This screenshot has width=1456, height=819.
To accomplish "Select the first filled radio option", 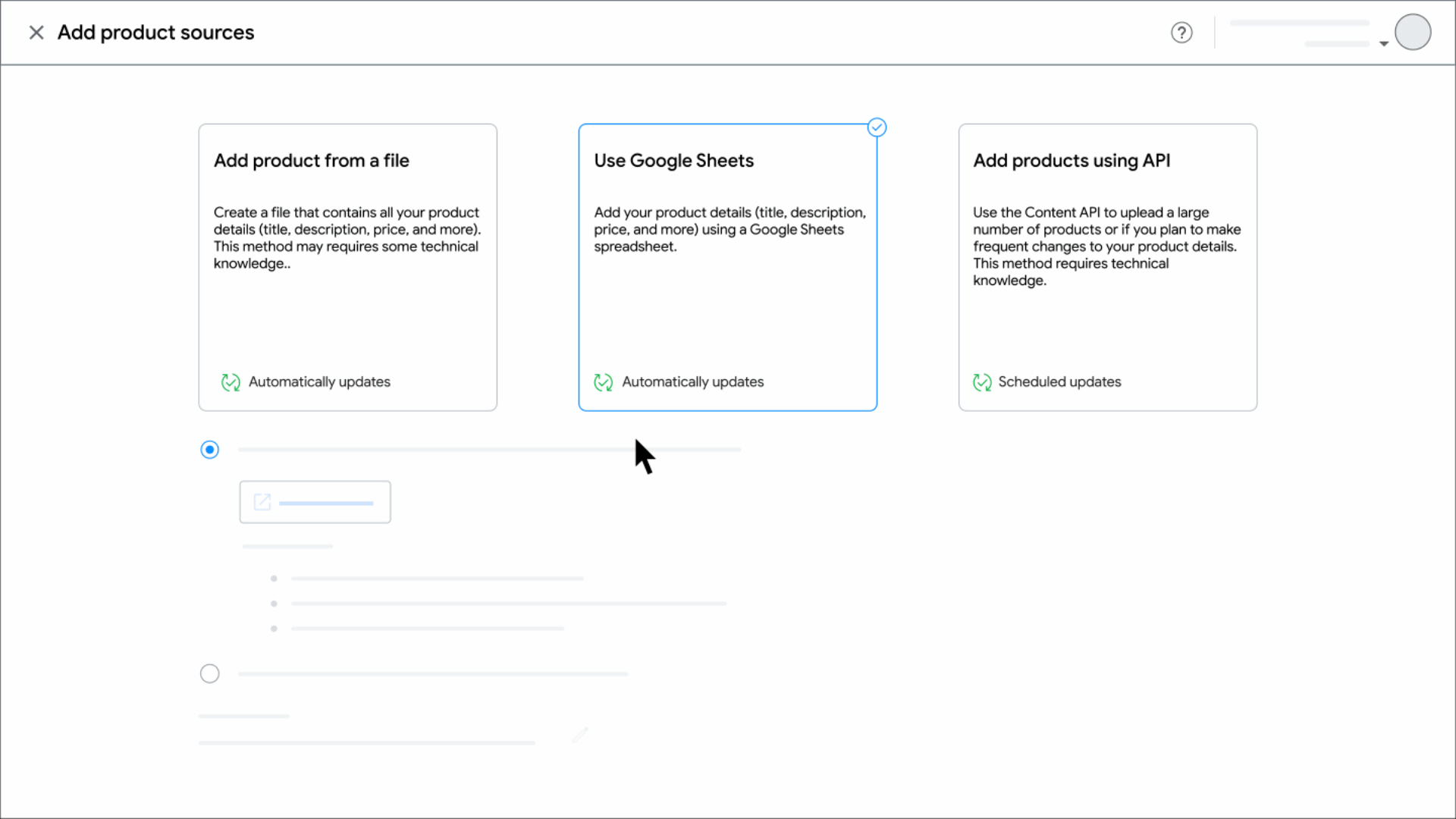I will click(x=210, y=450).
